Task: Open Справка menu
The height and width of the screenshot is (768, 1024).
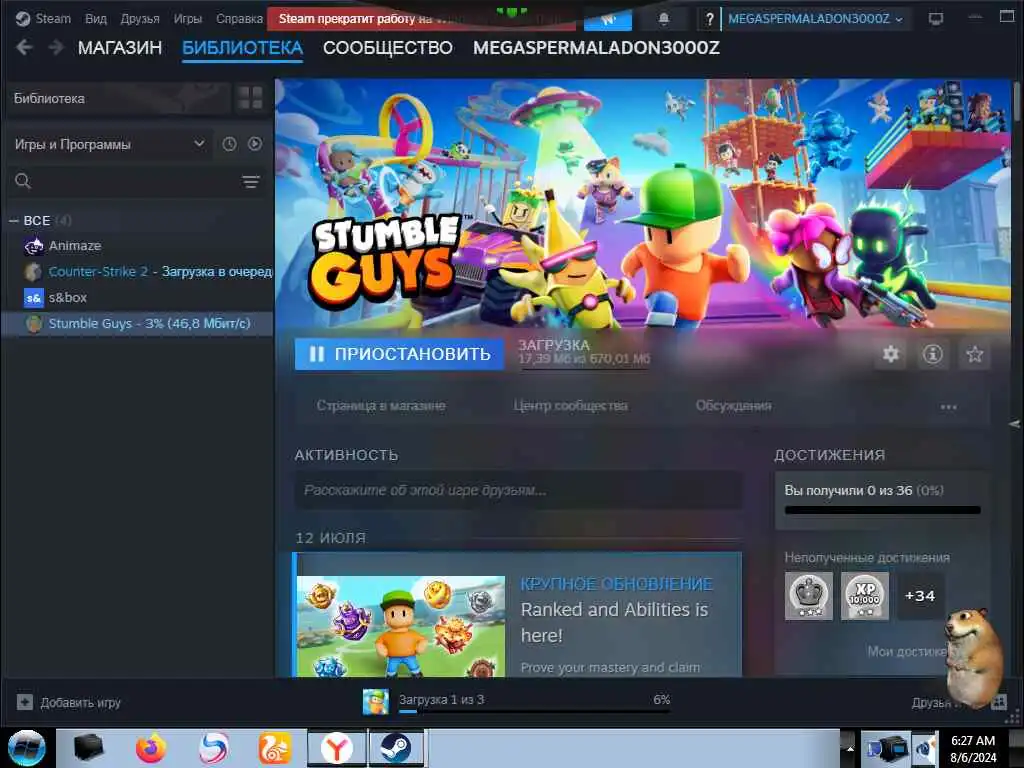Action: click(x=239, y=18)
